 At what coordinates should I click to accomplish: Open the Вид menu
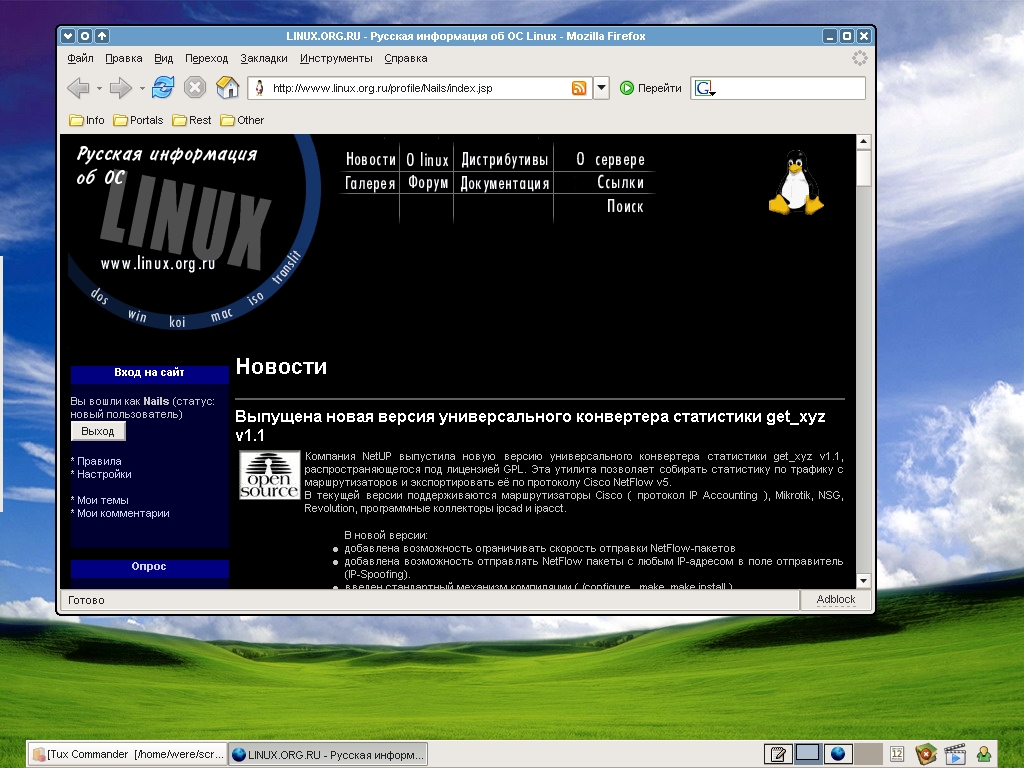point(163,58)
